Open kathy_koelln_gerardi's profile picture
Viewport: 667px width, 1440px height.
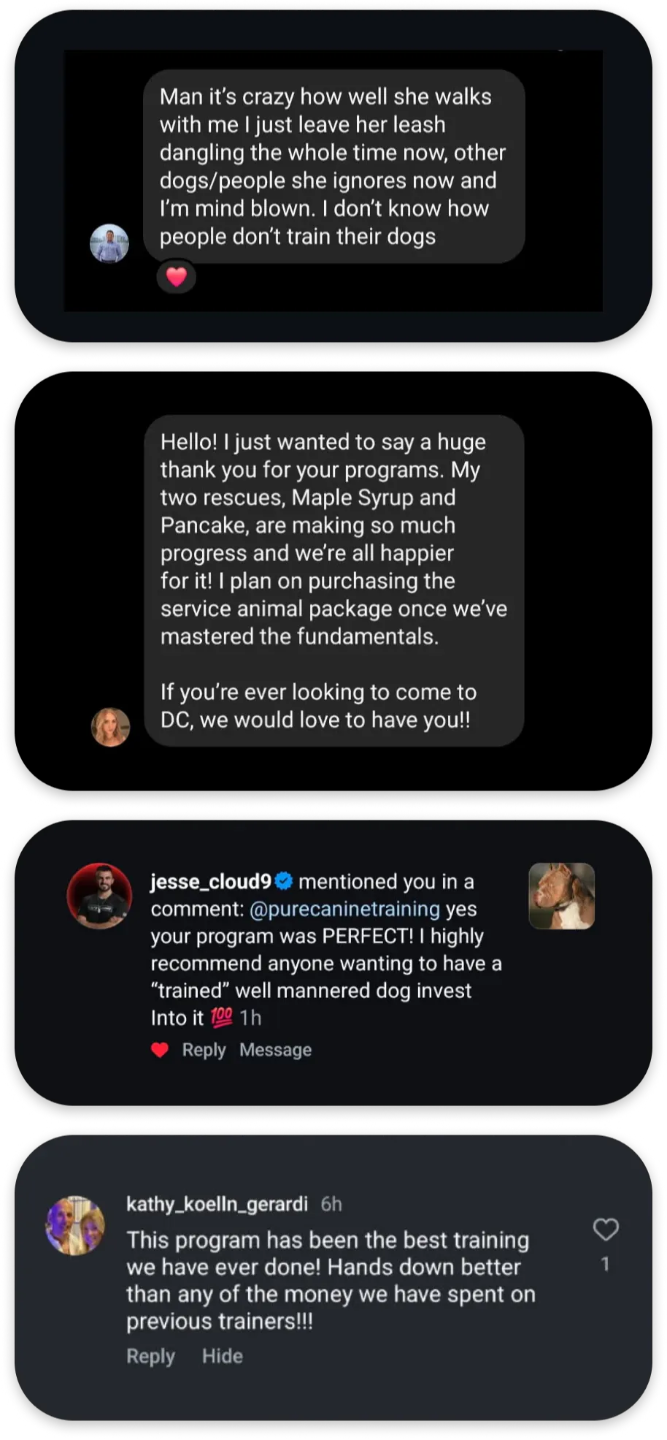pos(75,1225)
